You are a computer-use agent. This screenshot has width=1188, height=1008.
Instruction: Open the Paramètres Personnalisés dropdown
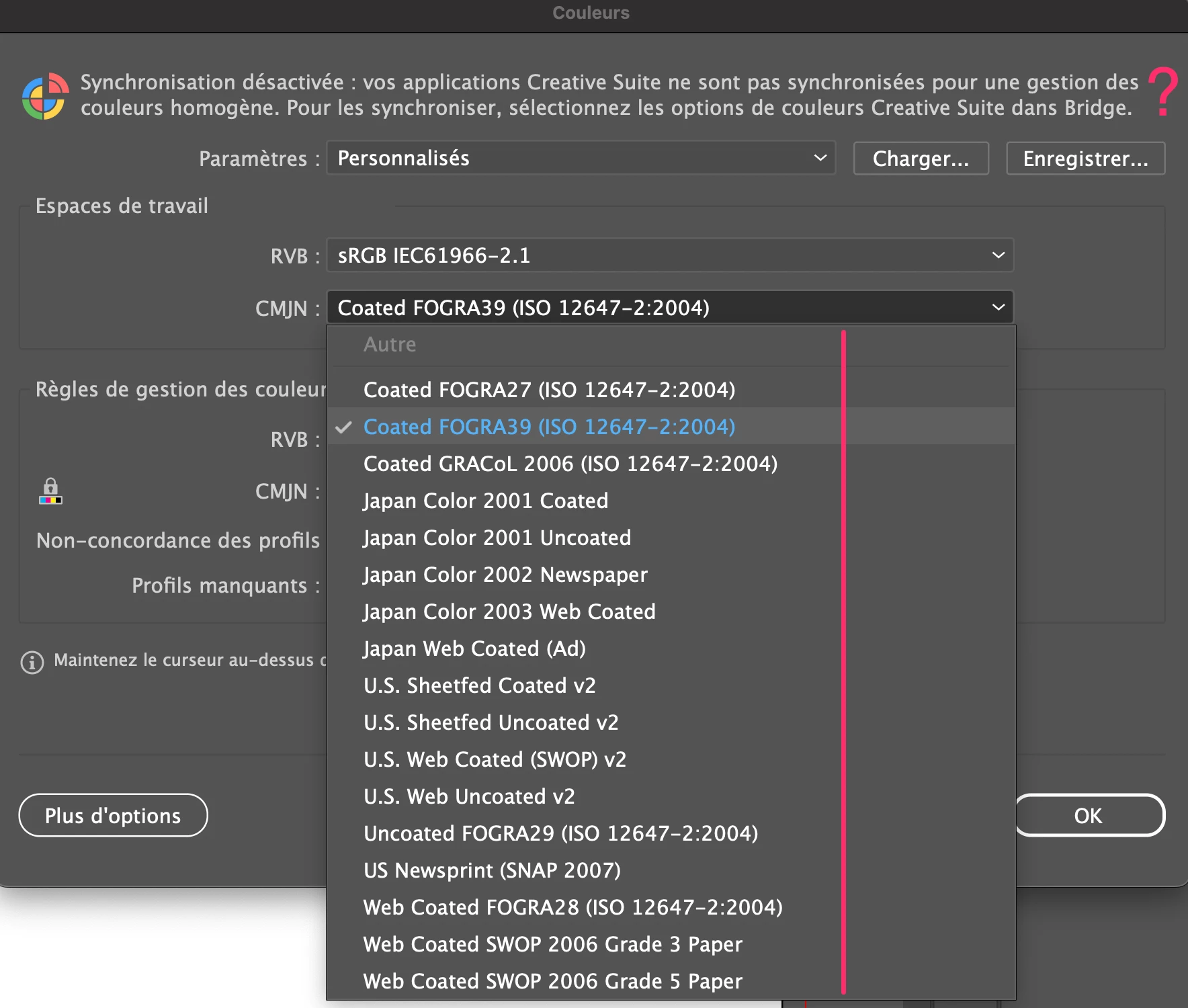[581, 158]
